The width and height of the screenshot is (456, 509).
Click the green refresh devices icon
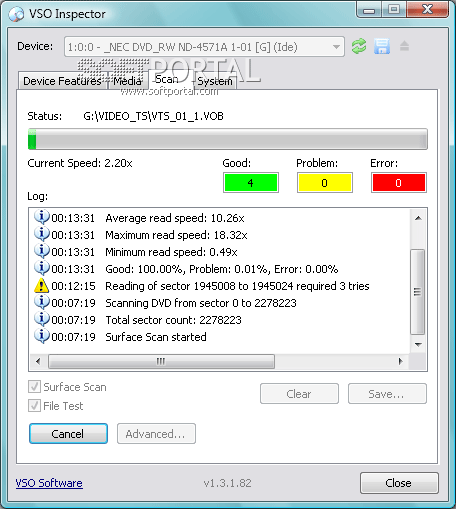(359, 46)
